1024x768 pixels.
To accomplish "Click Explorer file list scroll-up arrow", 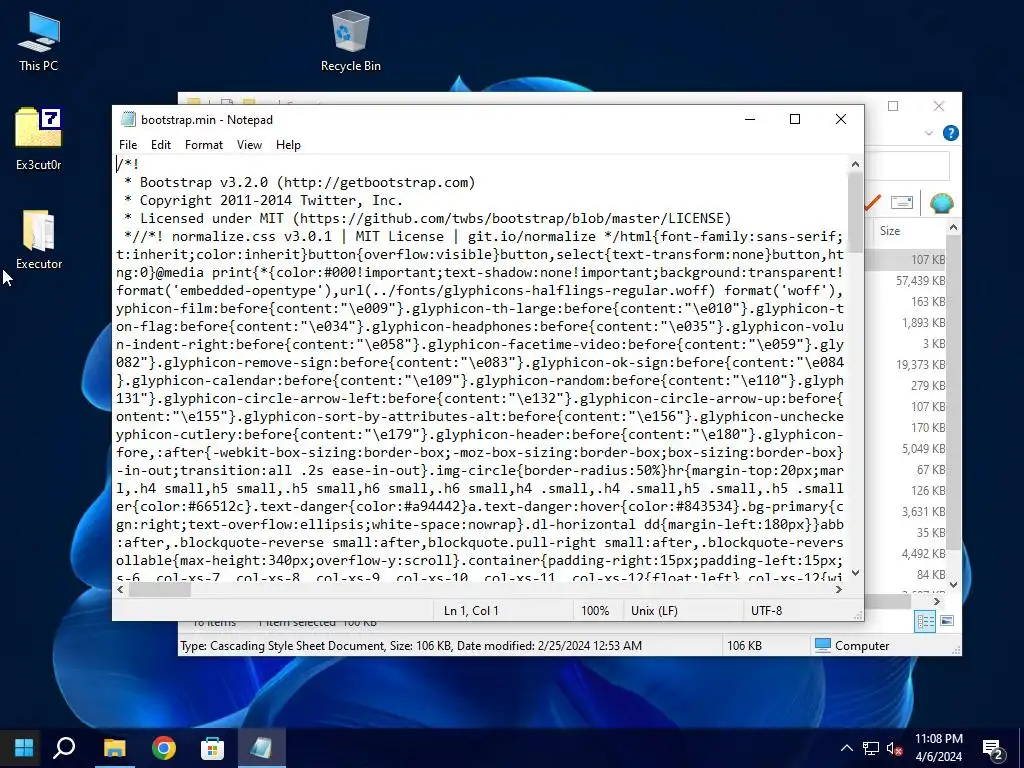I will (953, 227).
